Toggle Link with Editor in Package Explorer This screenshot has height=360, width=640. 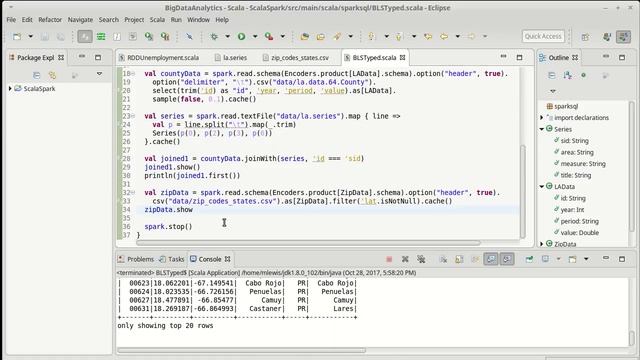52,75
